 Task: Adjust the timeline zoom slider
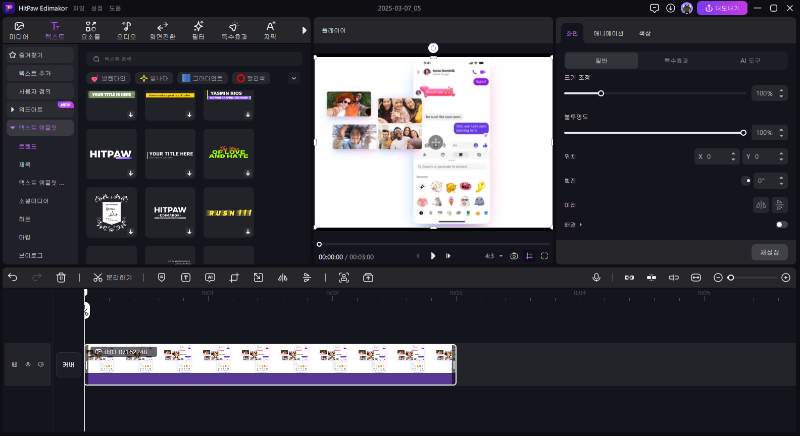tap(731, 277)
